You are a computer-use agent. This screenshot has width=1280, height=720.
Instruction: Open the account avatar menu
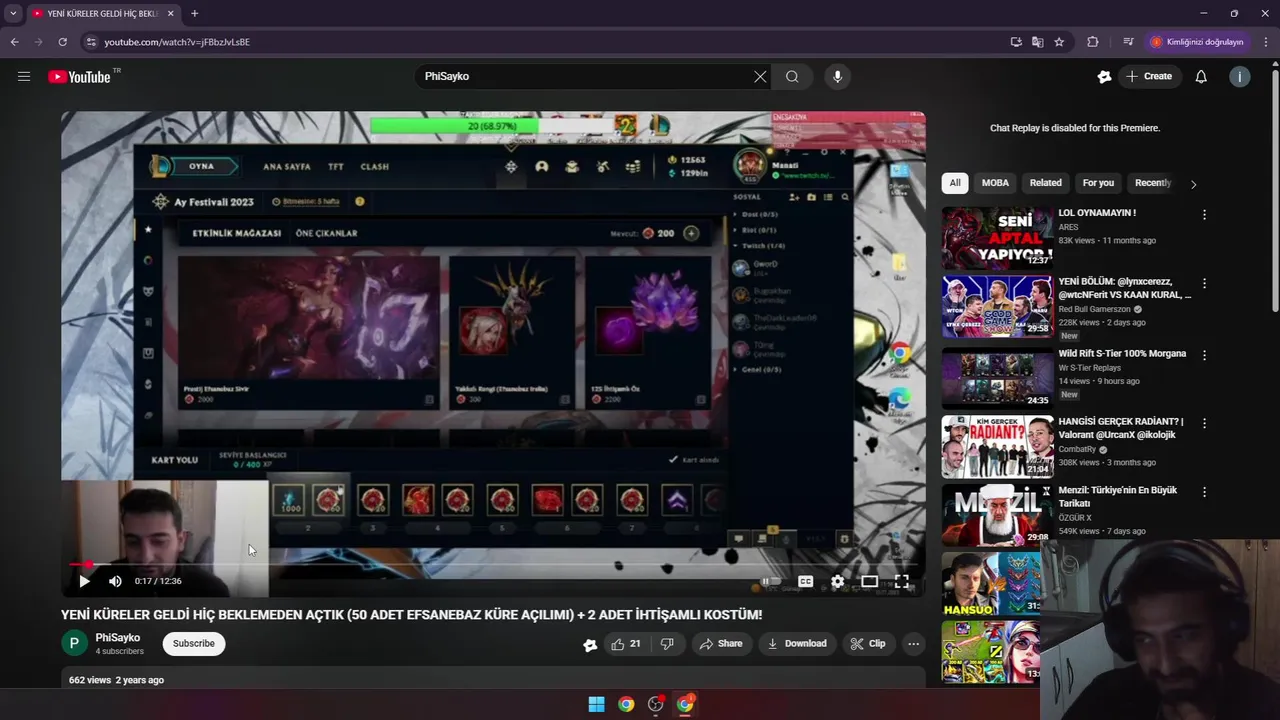click(x=1240, y=76)
